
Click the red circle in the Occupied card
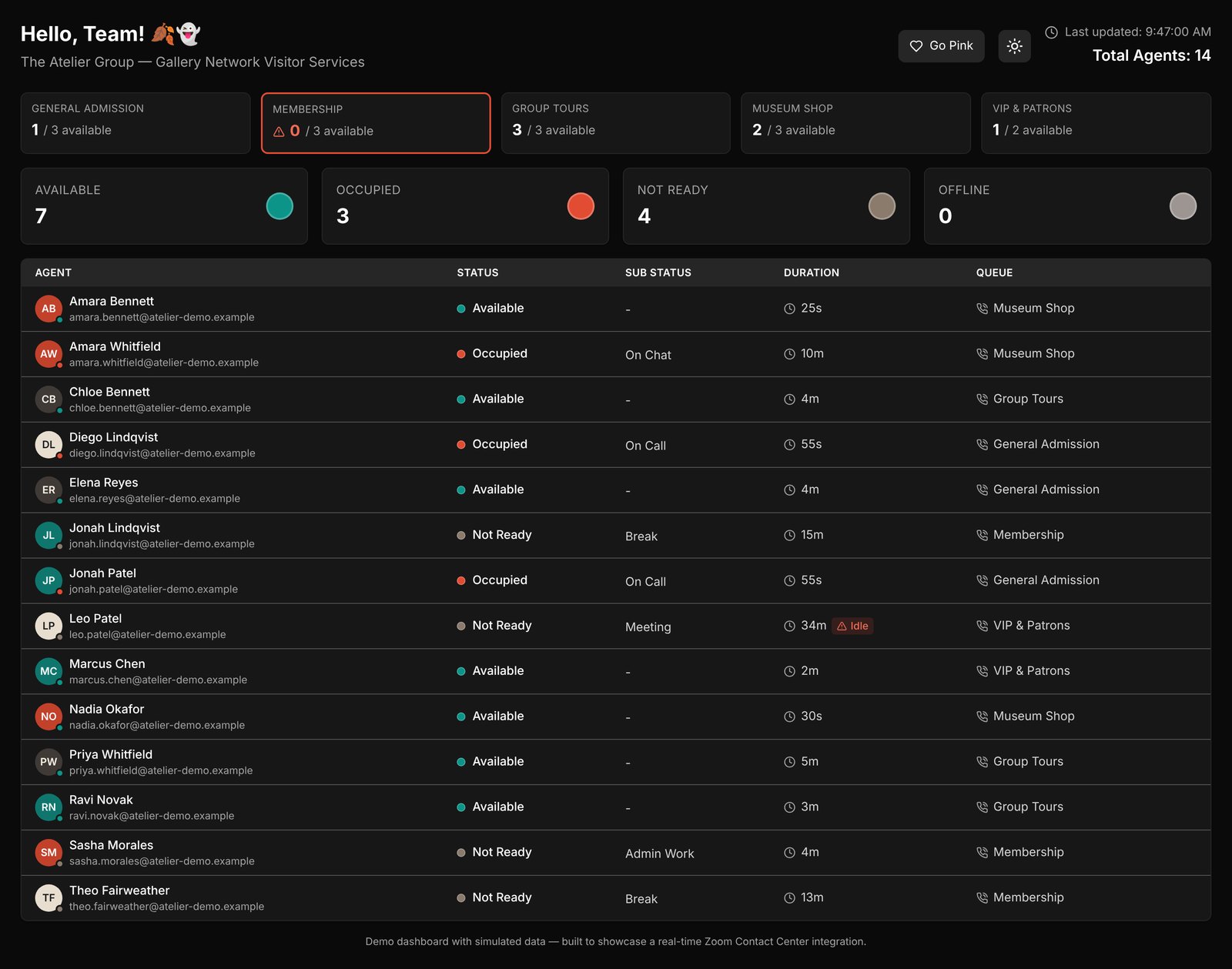(x=581, y=206)
